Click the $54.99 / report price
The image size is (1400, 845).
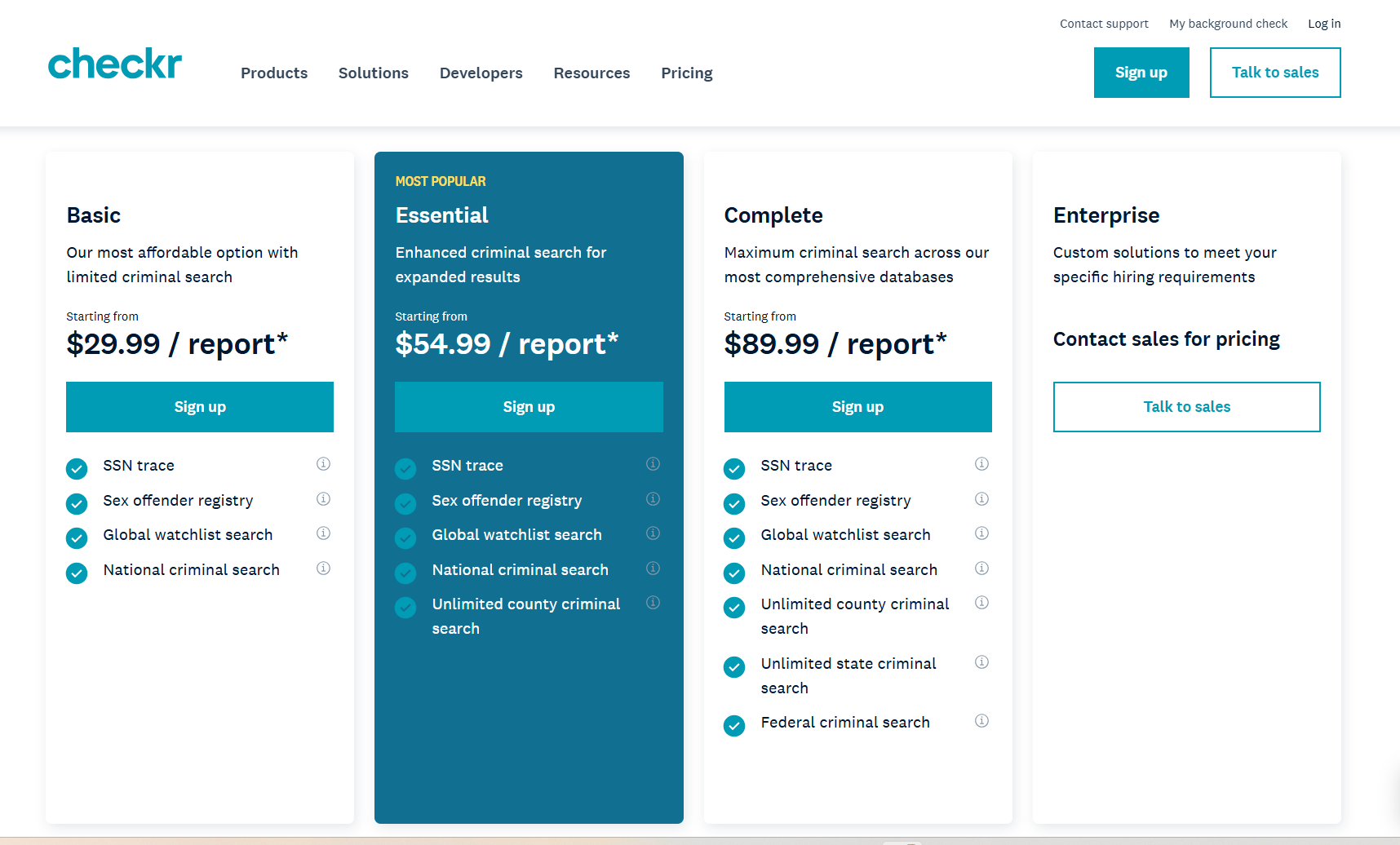(x=507, y=344)
